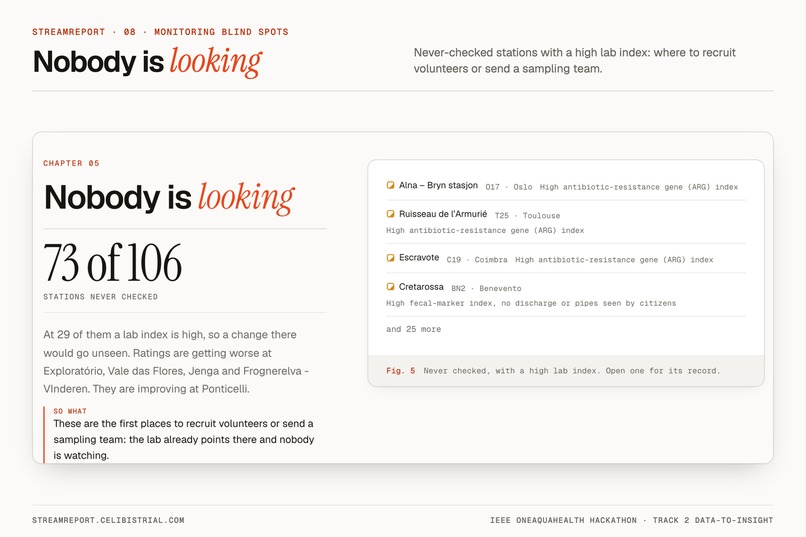The image size is (806, 537).
Task: Click the 'STREAMREPORT · 08 · MONITORING BLIND SPOTS' header
Action: (x=160, y=32)
